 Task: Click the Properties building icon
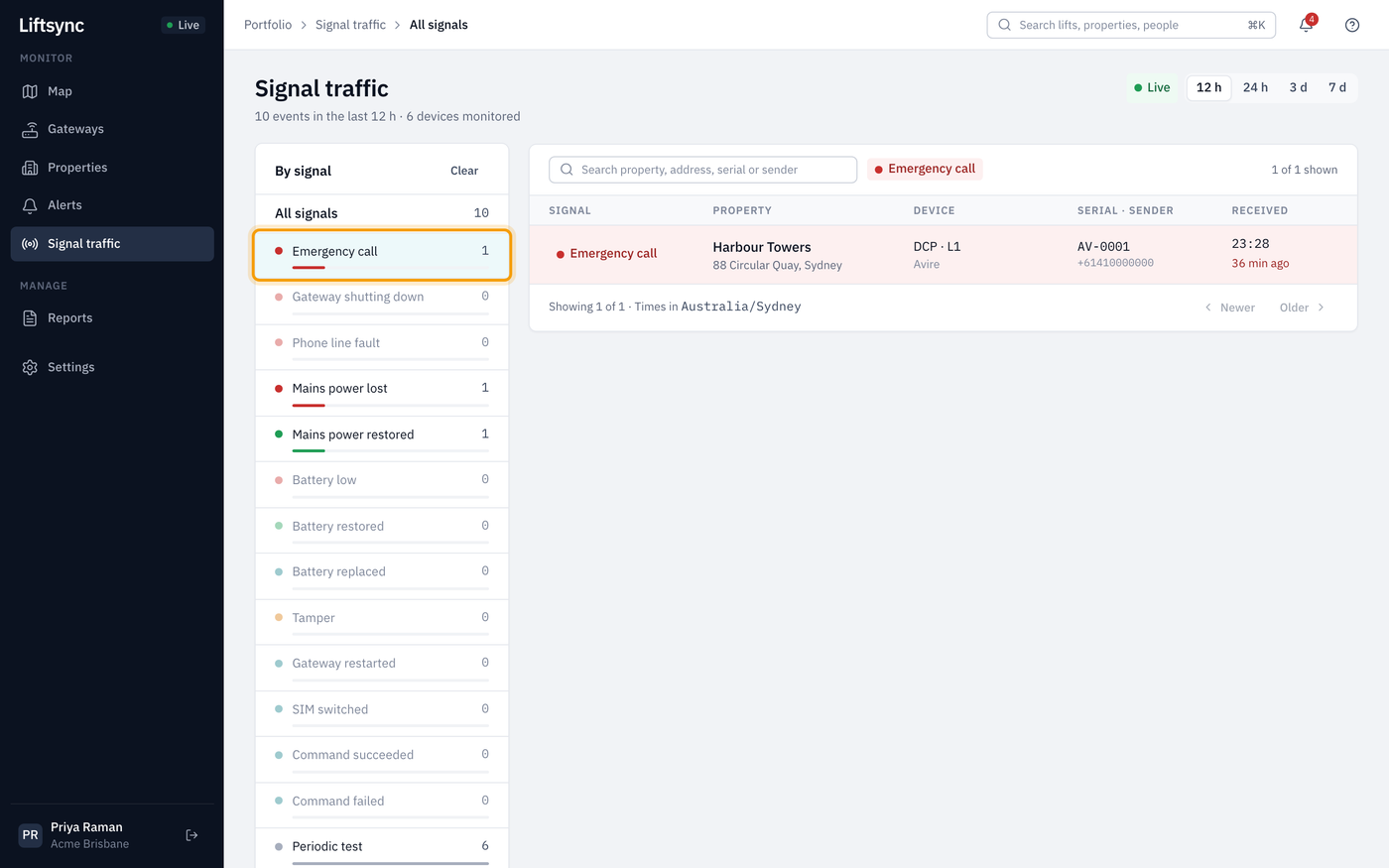(30, 168)
